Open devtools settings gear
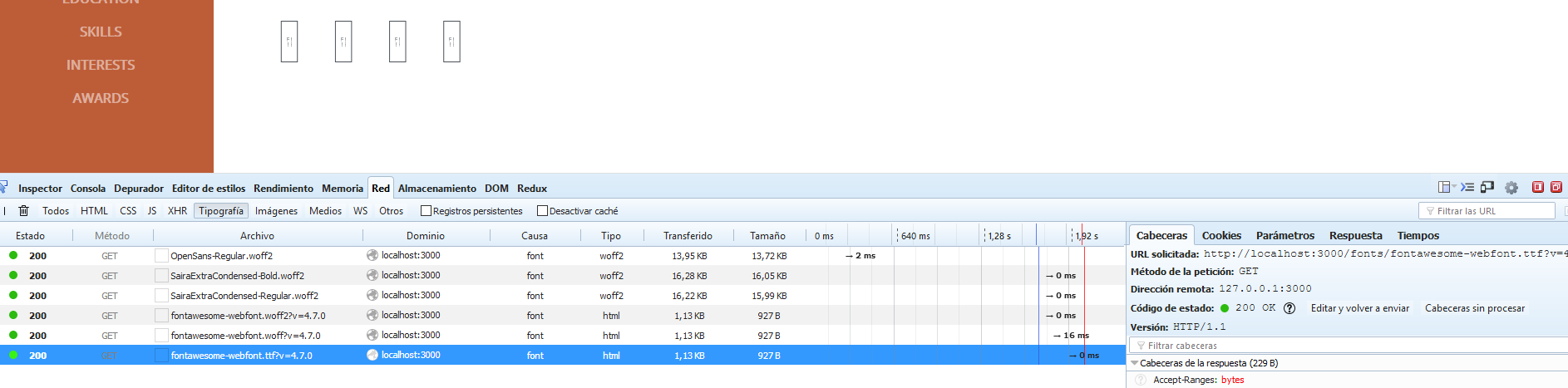 point(1511,188)
